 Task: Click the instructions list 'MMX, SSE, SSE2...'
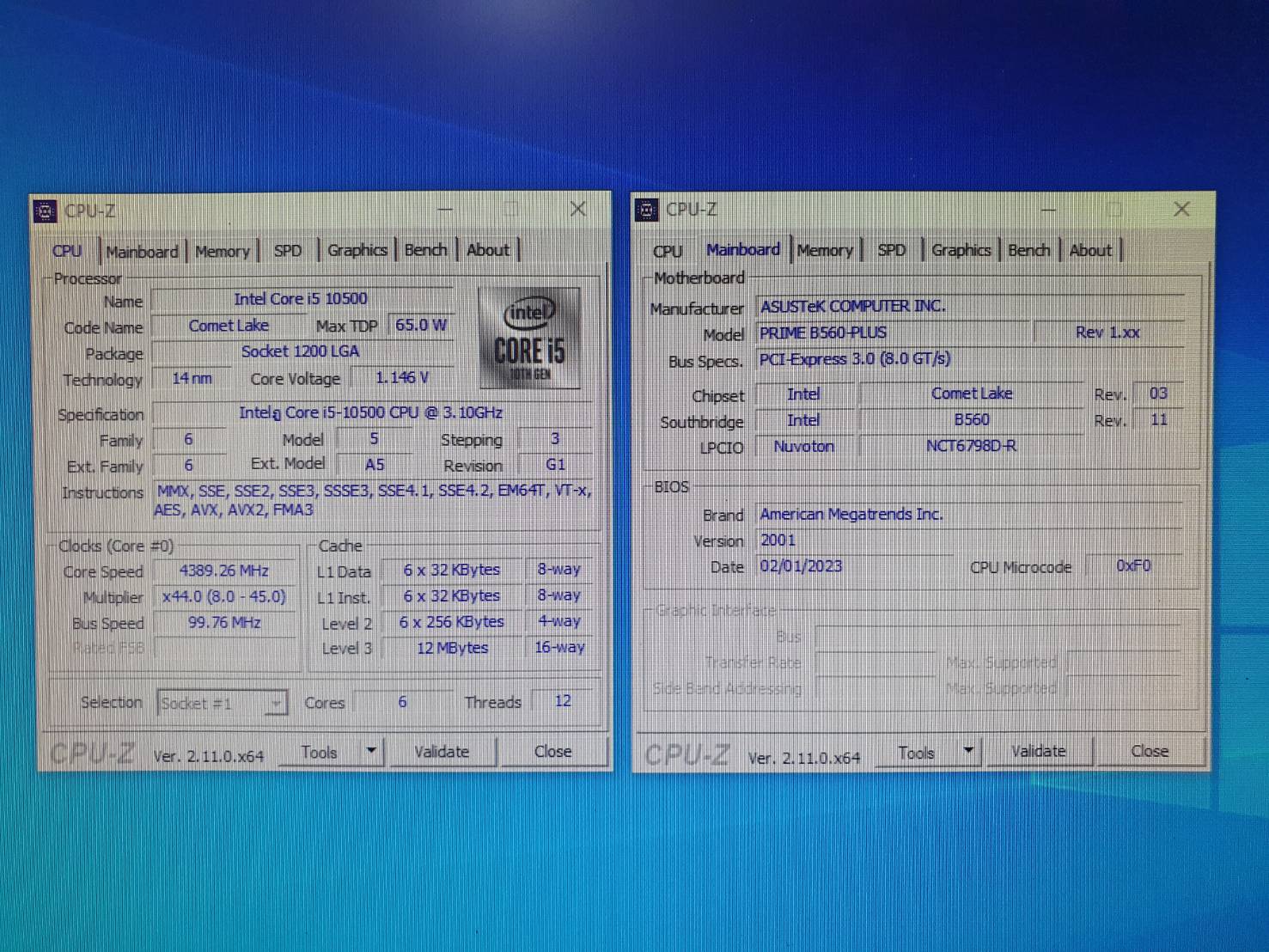(373, 500)
